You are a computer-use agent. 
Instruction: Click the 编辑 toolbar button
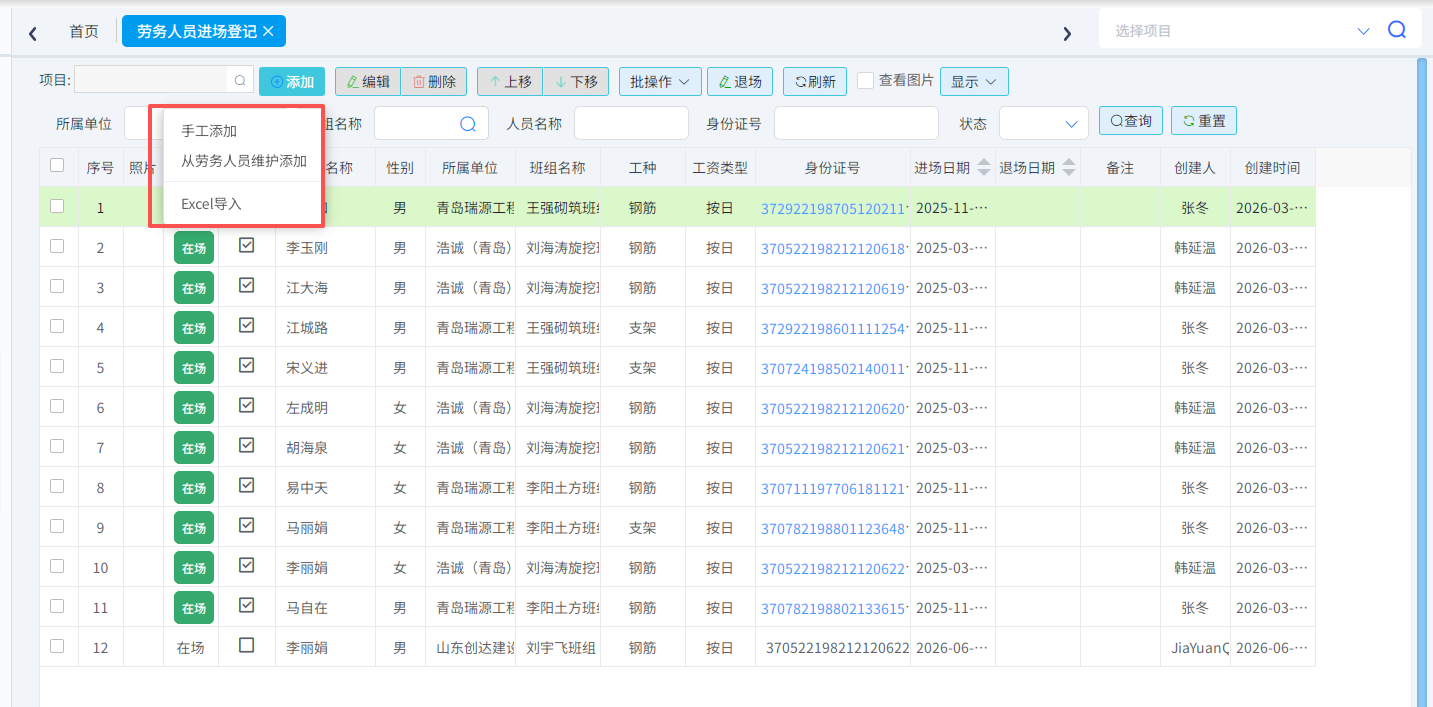coord(368,82)
